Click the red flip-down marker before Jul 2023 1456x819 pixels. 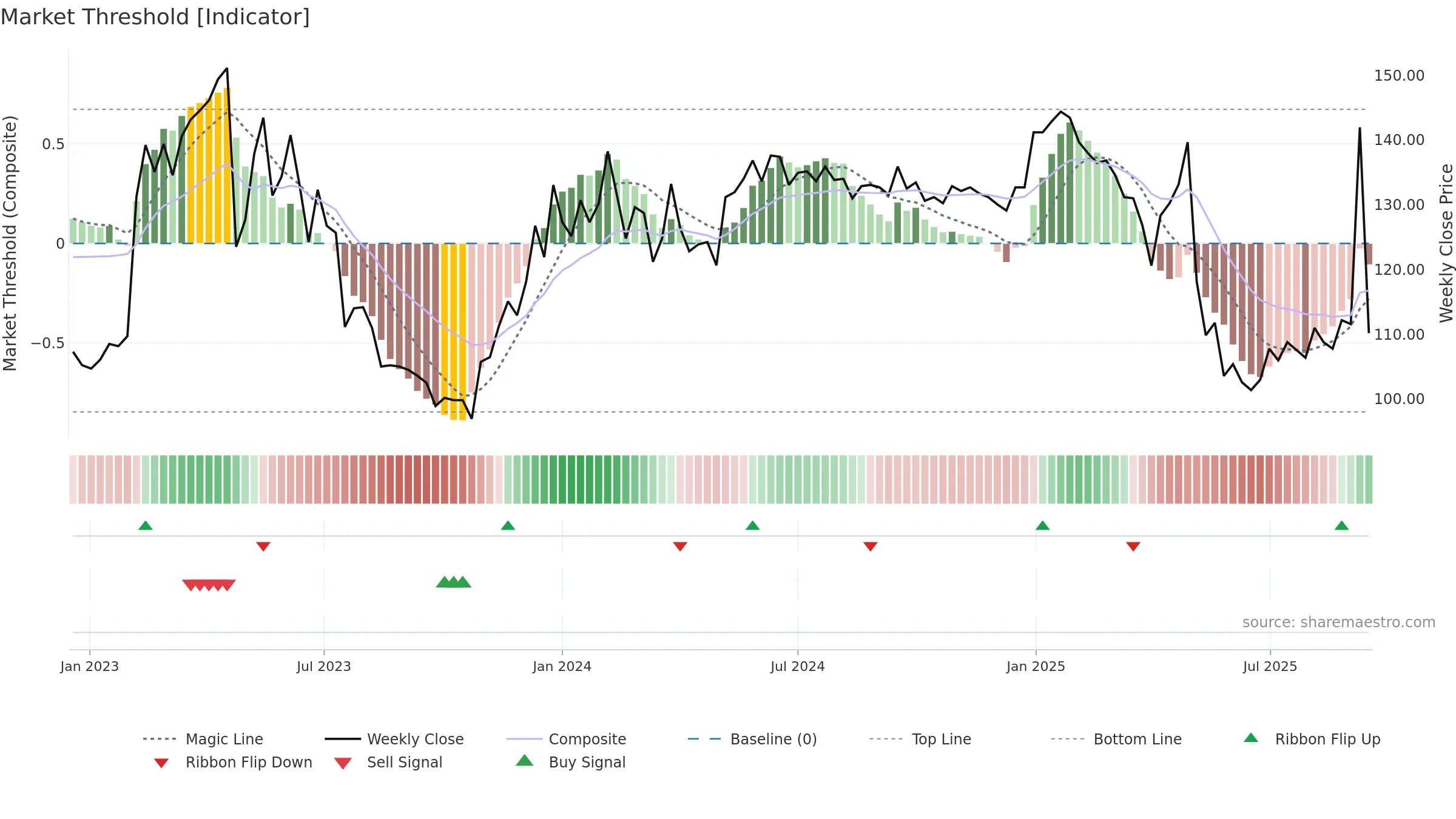pyautogui.click(x=263, y=547)
